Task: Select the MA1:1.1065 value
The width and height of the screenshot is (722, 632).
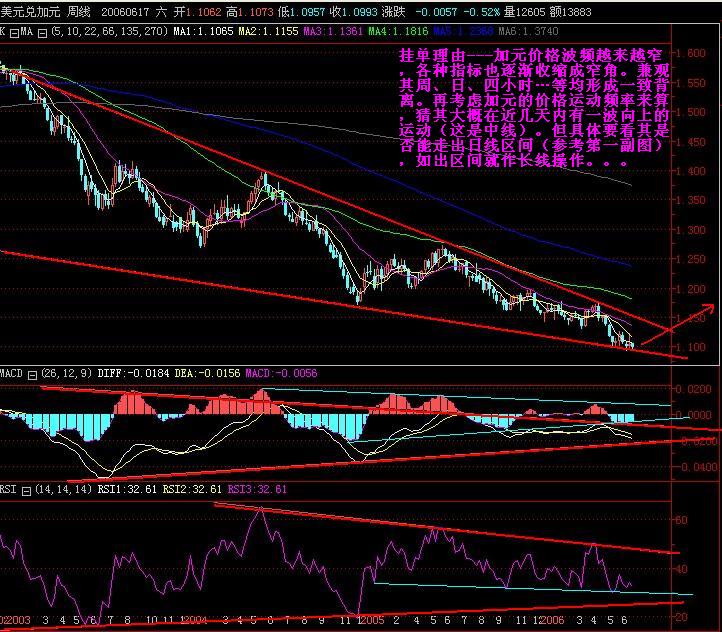Action: pos(203,32)
